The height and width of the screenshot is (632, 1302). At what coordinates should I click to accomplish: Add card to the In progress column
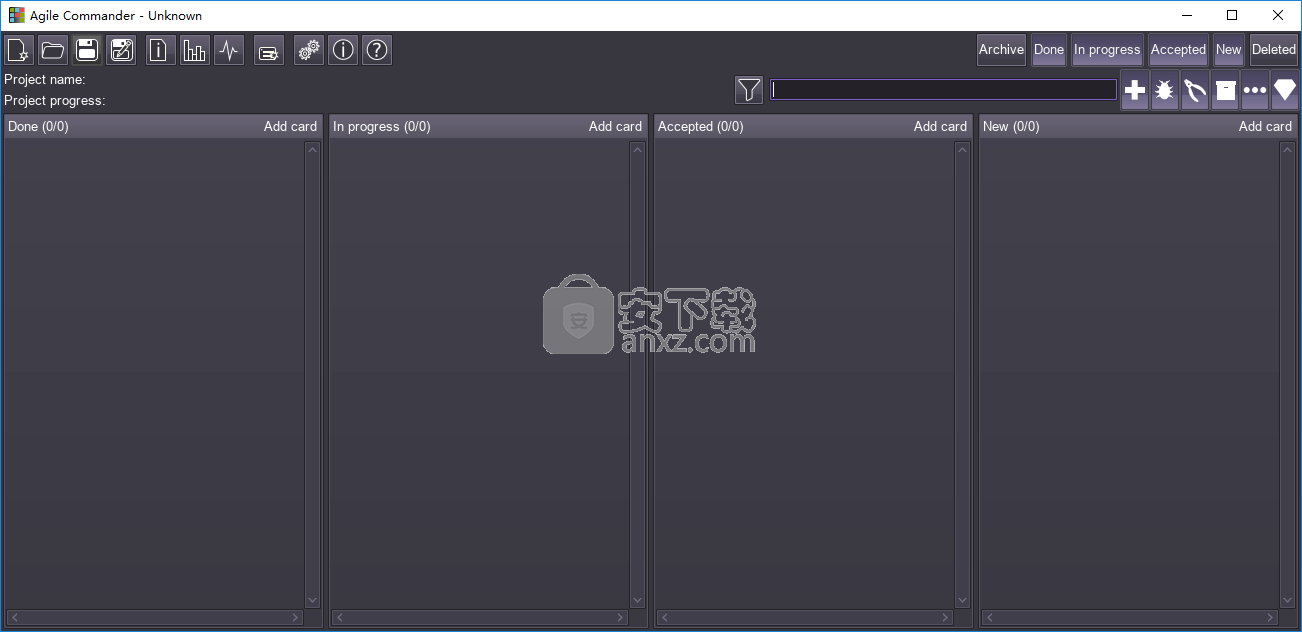(615, 126)
